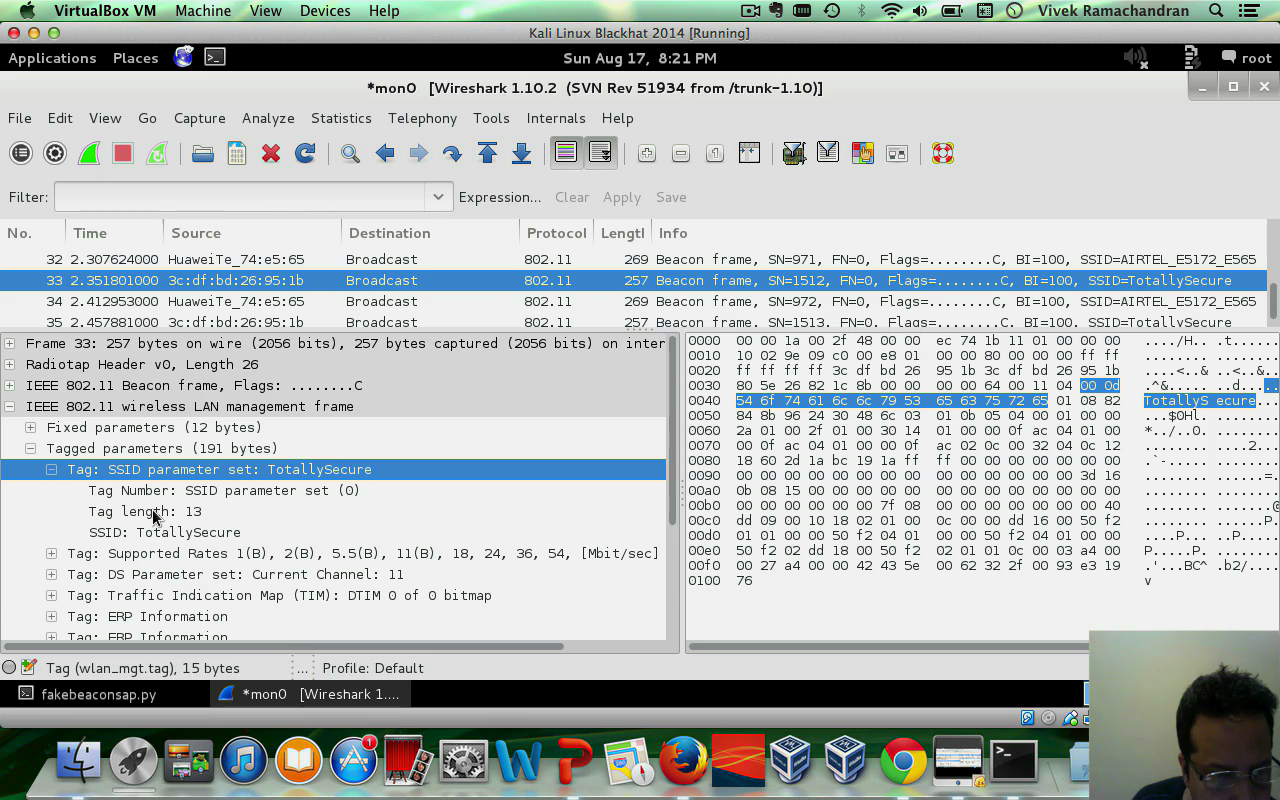Select packet 34 in packet list
The image size is (1280, 800).
pyautogui.click(x=633, y=301)
